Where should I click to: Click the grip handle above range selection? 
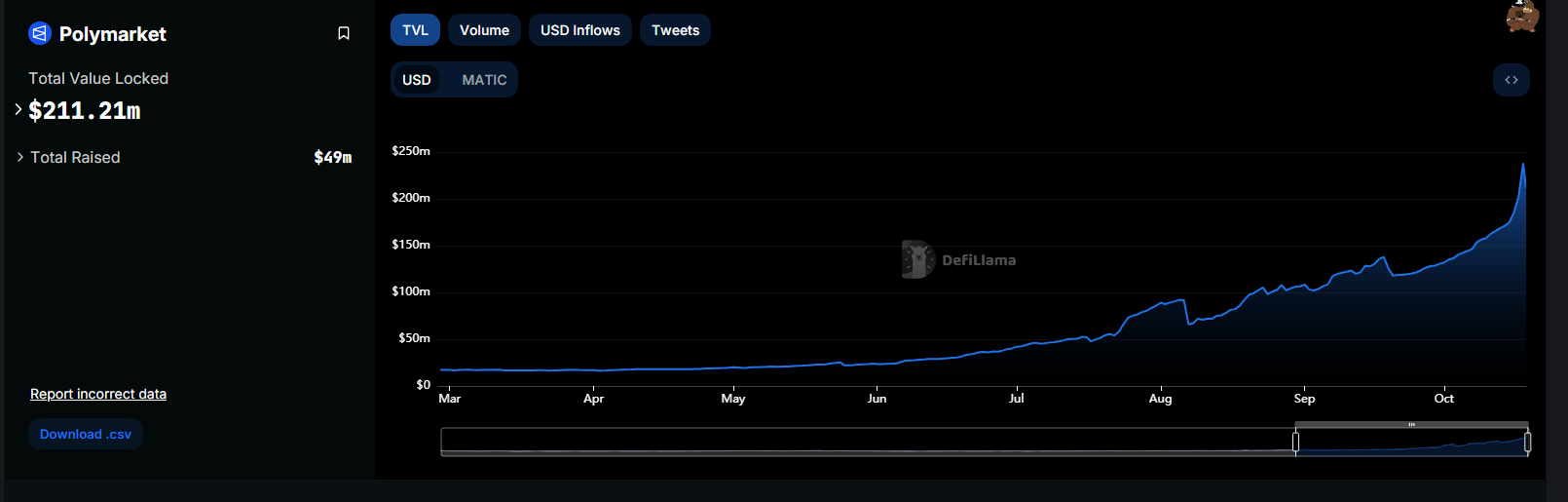(x=1411, y=425)
